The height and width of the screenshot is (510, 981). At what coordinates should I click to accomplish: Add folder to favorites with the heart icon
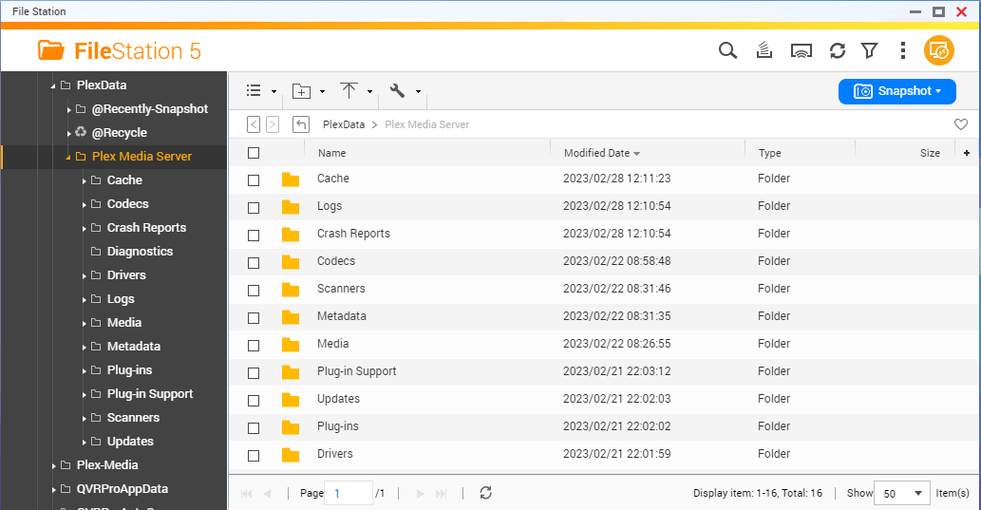point(961,125)
